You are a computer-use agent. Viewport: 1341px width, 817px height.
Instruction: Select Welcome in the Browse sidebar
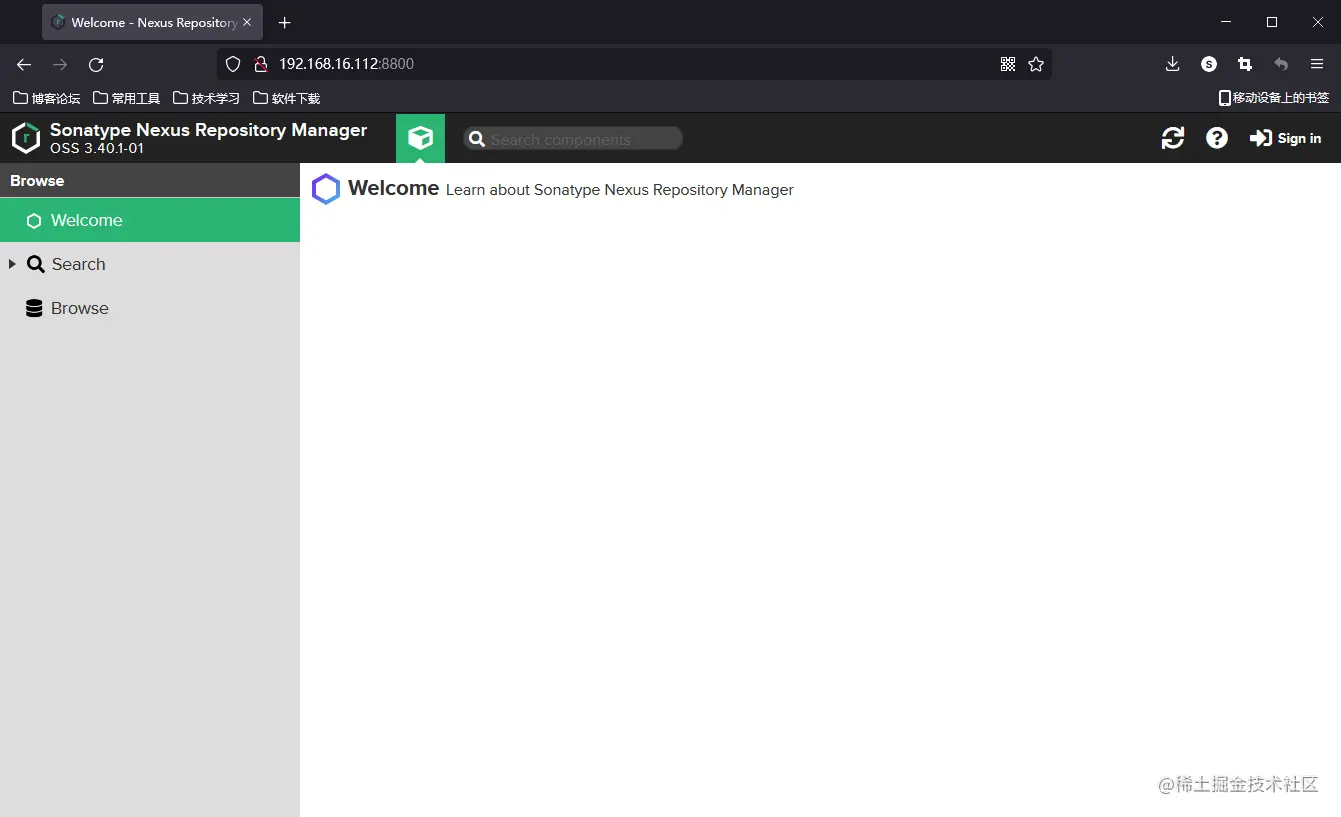(150, 220)
